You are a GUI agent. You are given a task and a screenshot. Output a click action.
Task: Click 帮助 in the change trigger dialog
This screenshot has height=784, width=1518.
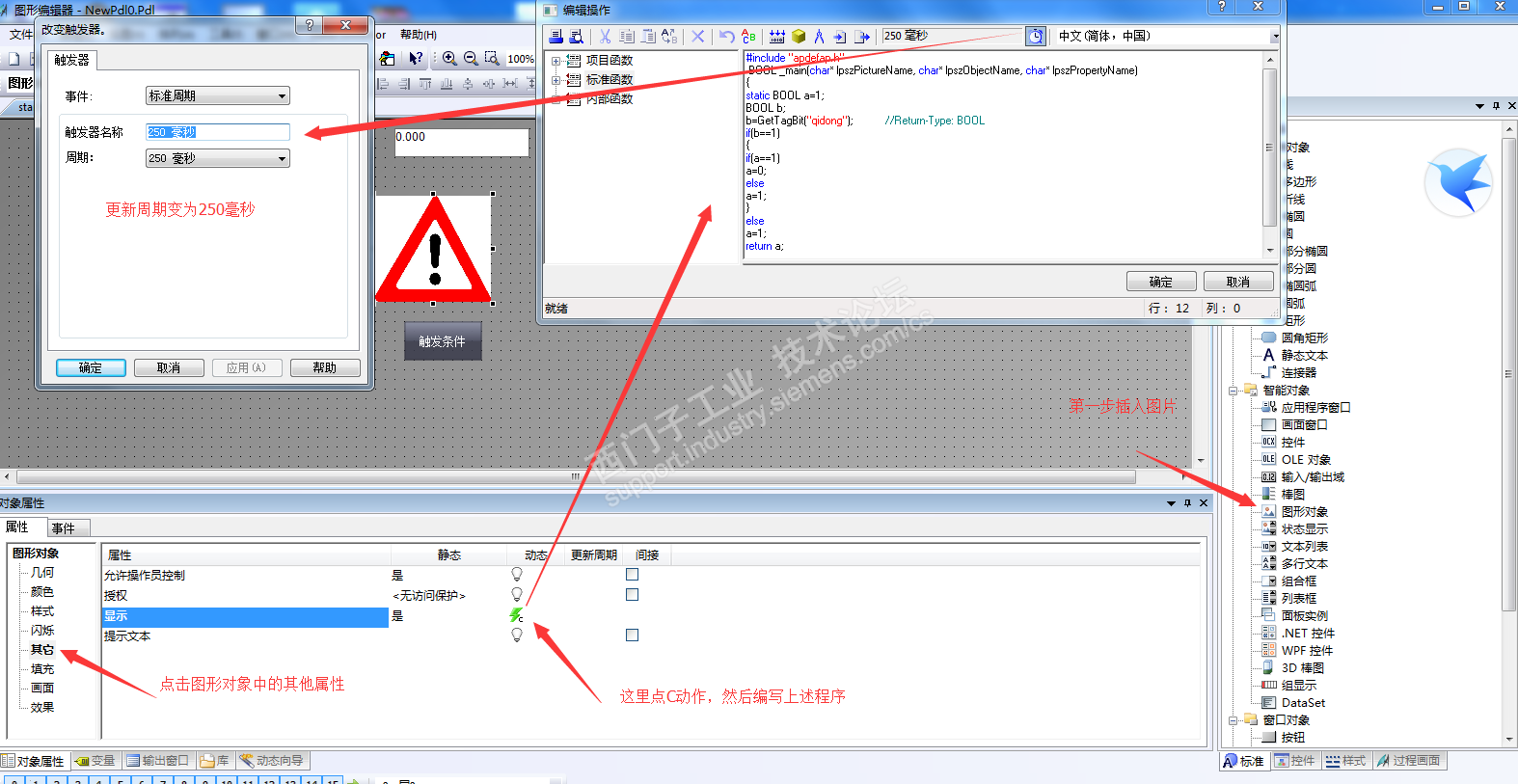(325, 367)
